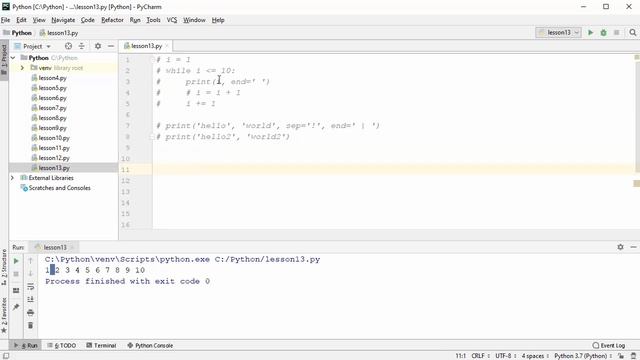This screenshot has width=640, height=360.
Task: Open the Navigate menu
Action: 63,20
